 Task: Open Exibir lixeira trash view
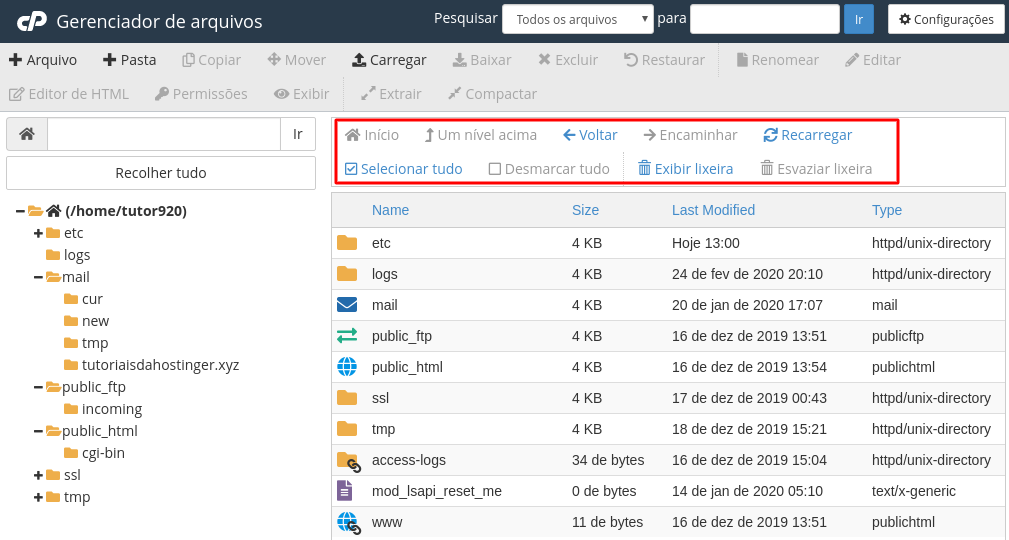[x=685, y=169]
